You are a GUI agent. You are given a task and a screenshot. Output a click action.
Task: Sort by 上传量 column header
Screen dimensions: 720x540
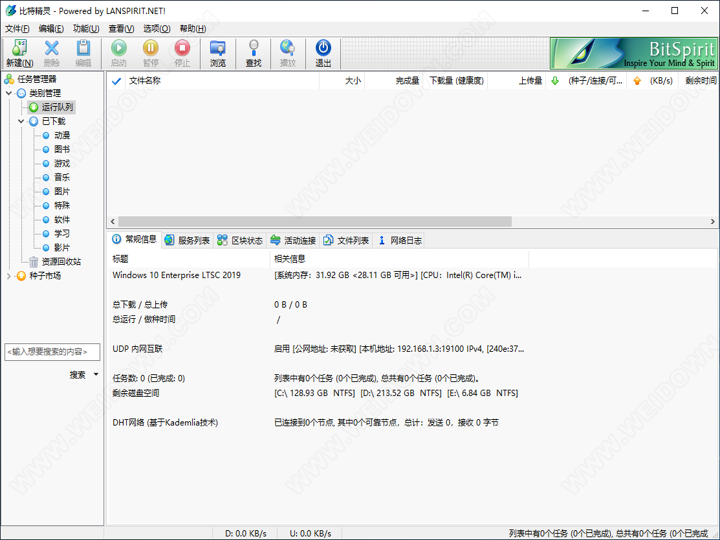coord(517,81)
